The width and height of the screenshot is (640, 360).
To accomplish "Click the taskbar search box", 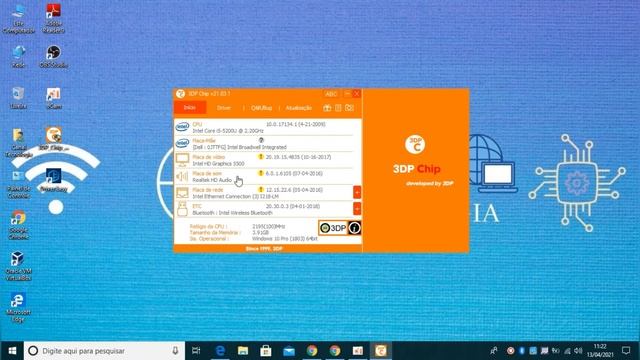I will point(104,351).
